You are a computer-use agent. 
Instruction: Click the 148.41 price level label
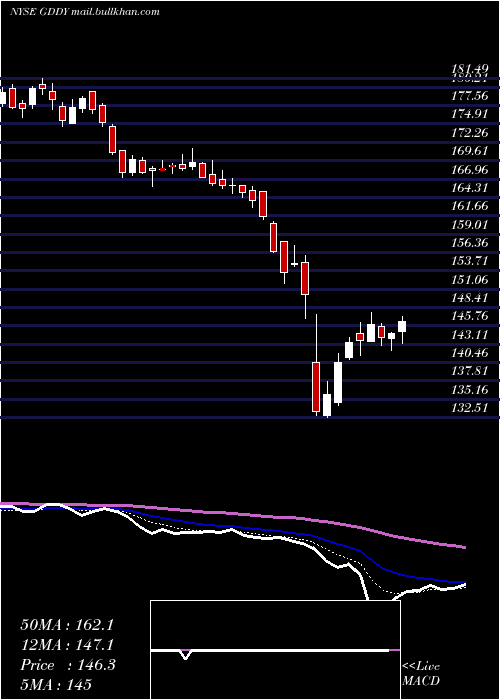coord(470,298)
